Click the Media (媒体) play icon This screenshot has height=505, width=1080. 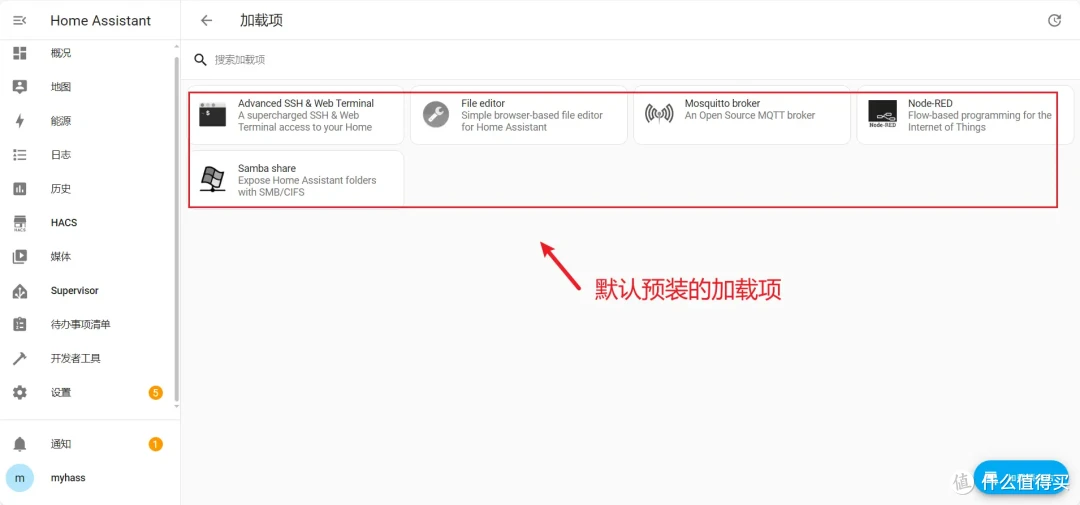[x=20, y=256]
